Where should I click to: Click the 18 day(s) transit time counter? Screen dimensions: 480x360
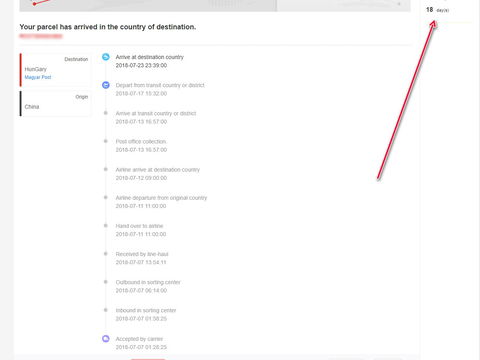coord(437,10)
